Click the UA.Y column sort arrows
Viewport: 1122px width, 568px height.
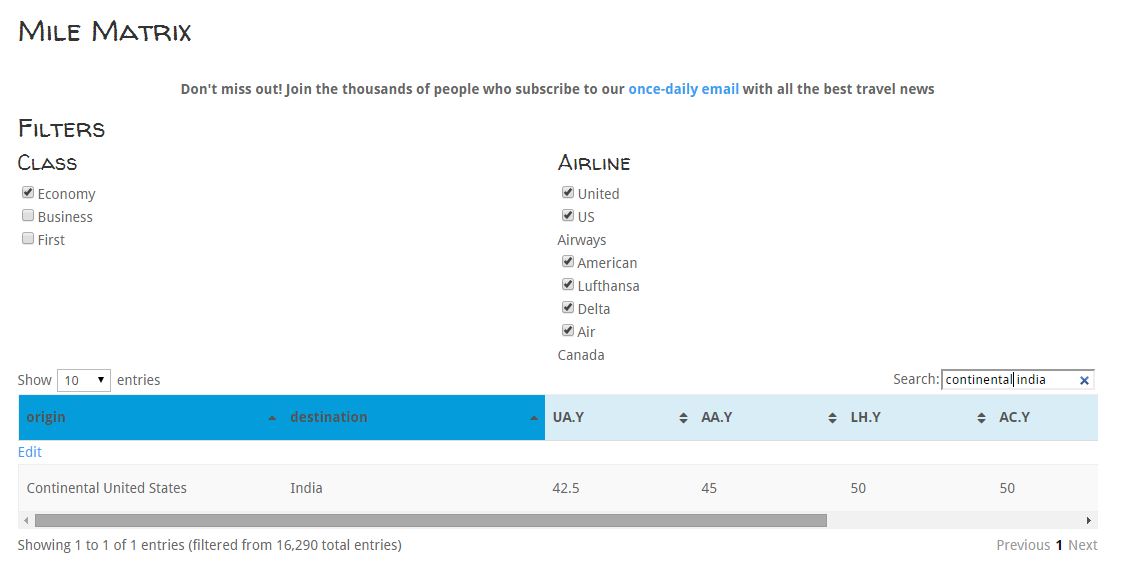(x=683, y=418)
